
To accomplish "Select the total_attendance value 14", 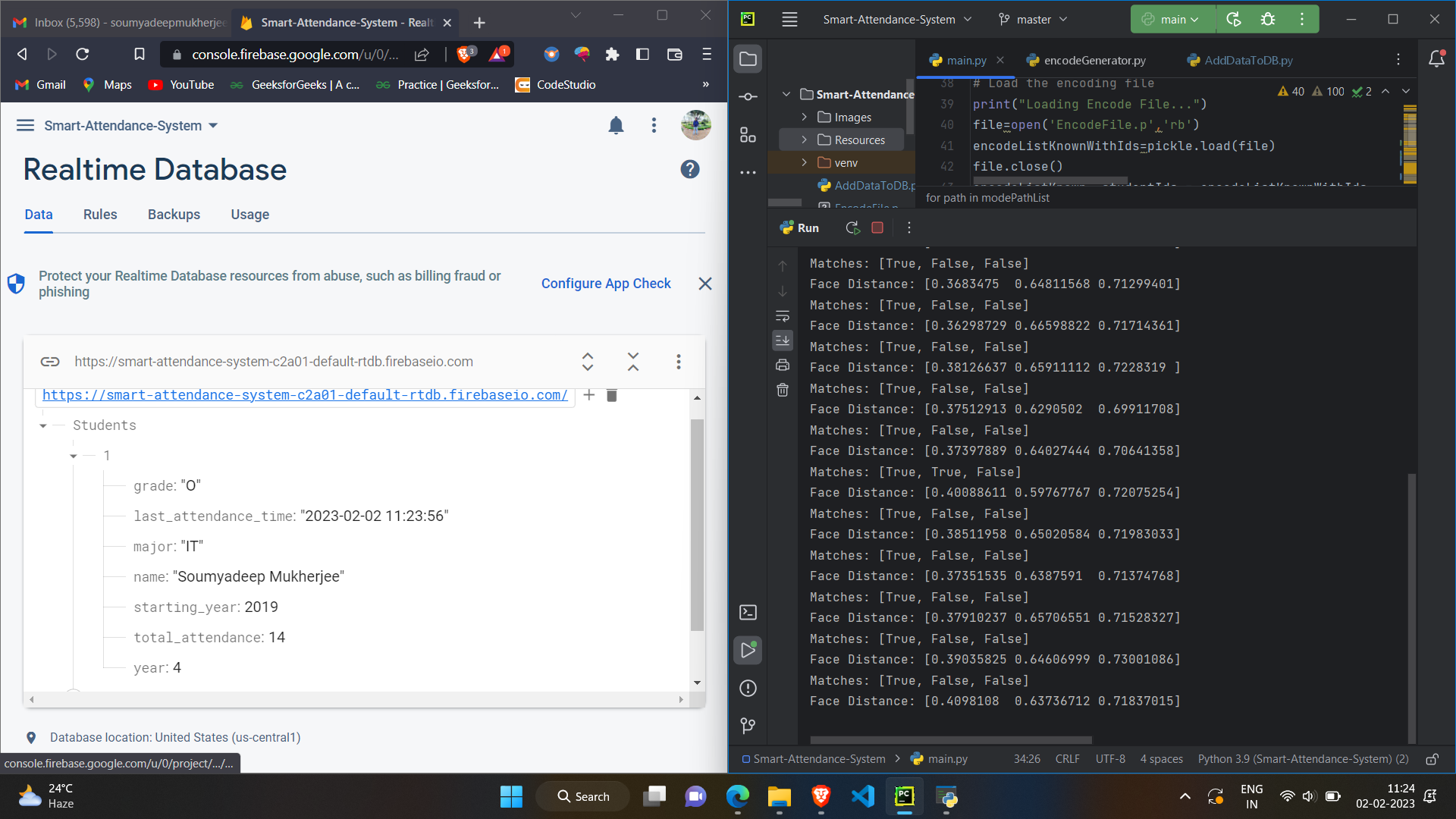I will 277,638.
